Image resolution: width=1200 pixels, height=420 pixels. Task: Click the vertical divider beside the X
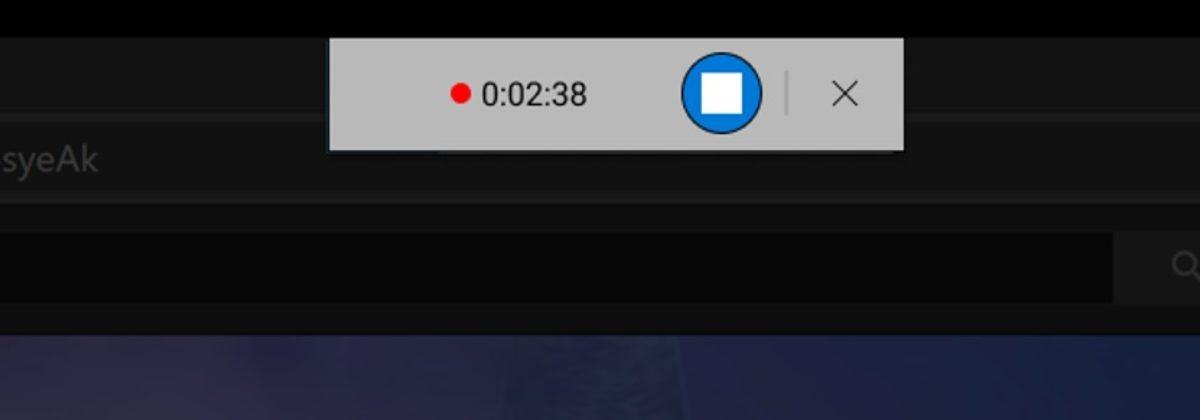(786, 93)
